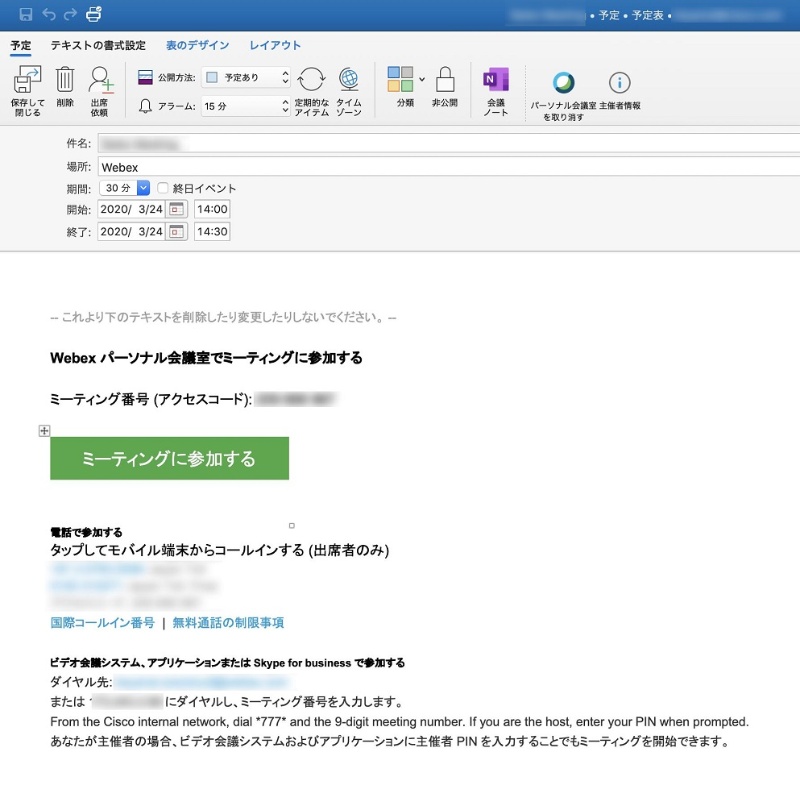Open the 国際コールイン番号 link

click(102, 622)
